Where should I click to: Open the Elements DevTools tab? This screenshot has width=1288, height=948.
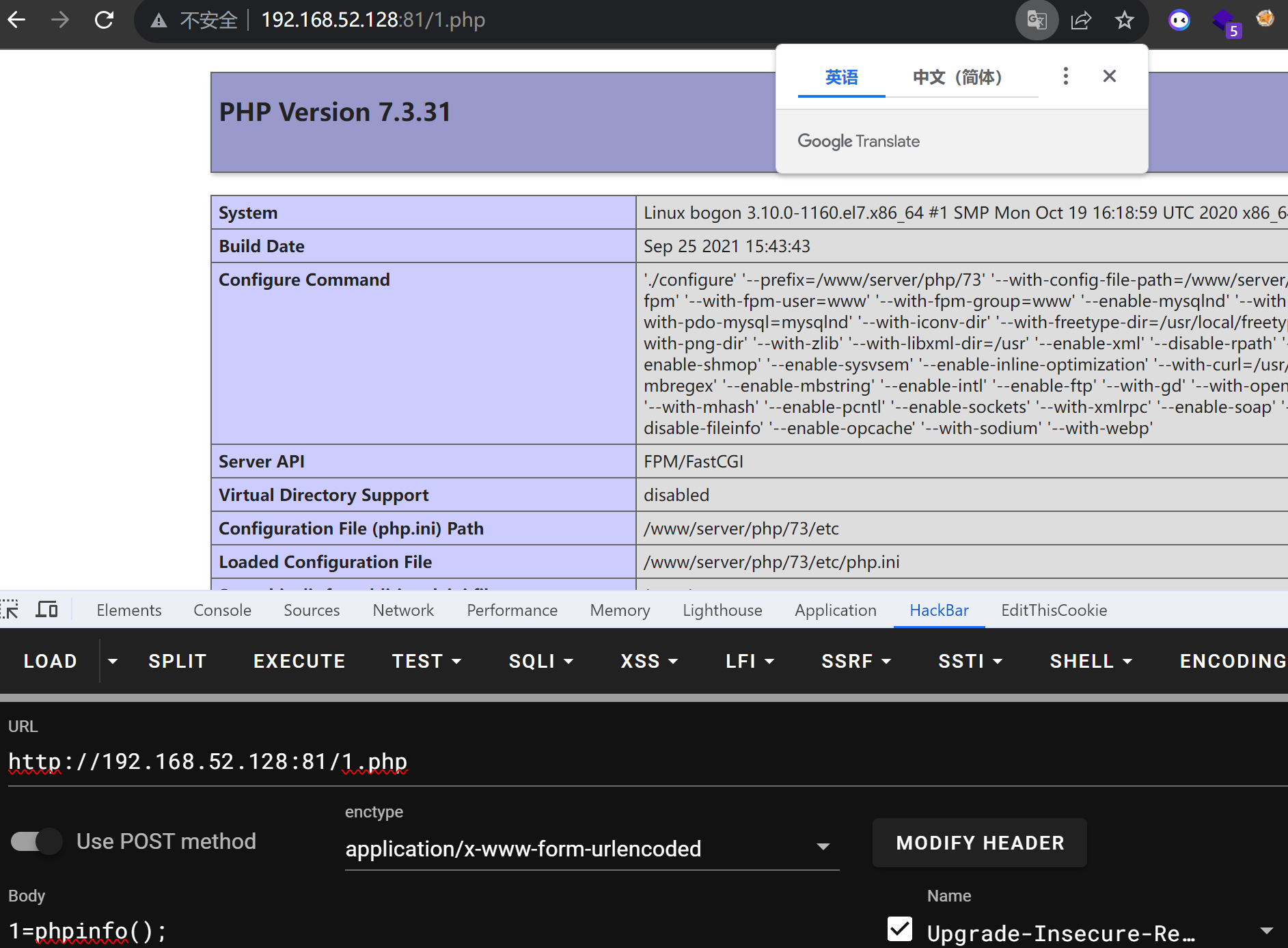pos(129,610)
